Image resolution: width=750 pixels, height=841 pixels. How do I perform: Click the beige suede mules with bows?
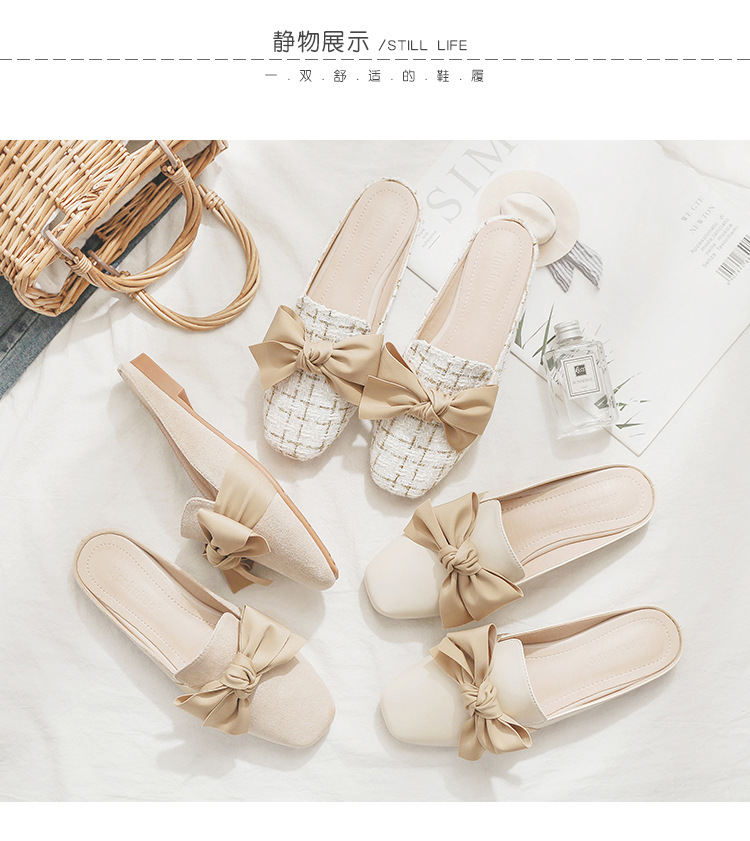(206, 549)
